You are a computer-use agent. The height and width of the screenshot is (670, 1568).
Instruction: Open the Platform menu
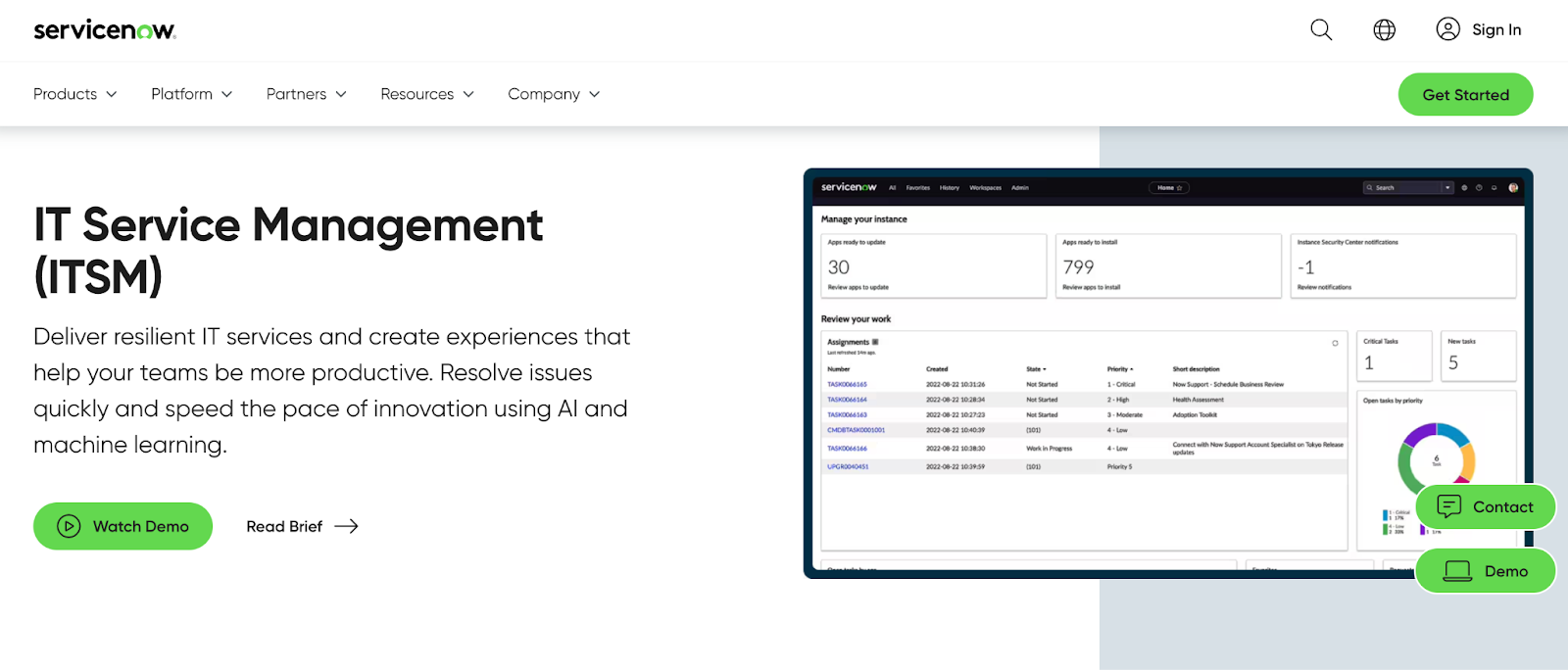pyautogui.click(x=192, y=94)
